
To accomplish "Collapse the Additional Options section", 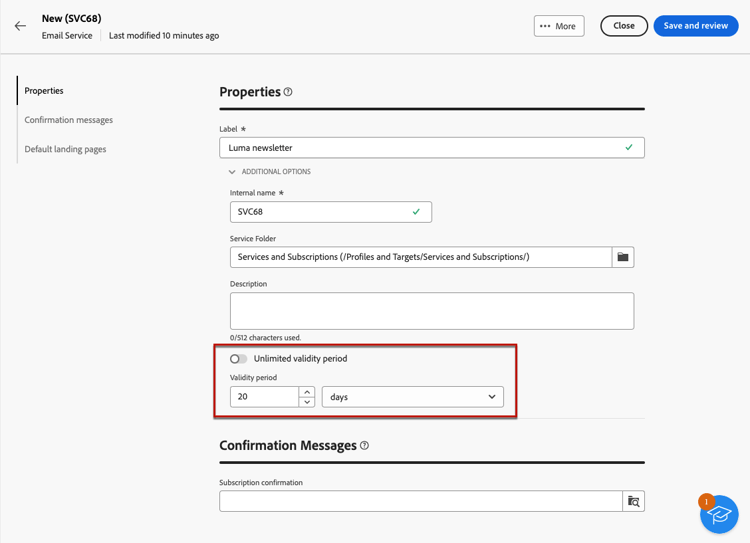I will (x=232, y=172).
